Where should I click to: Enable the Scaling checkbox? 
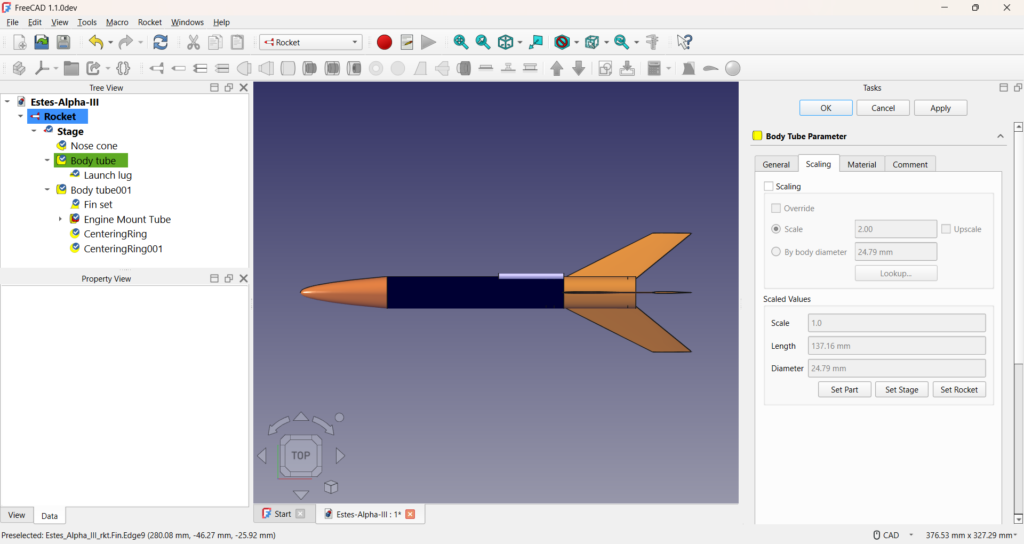769,186
